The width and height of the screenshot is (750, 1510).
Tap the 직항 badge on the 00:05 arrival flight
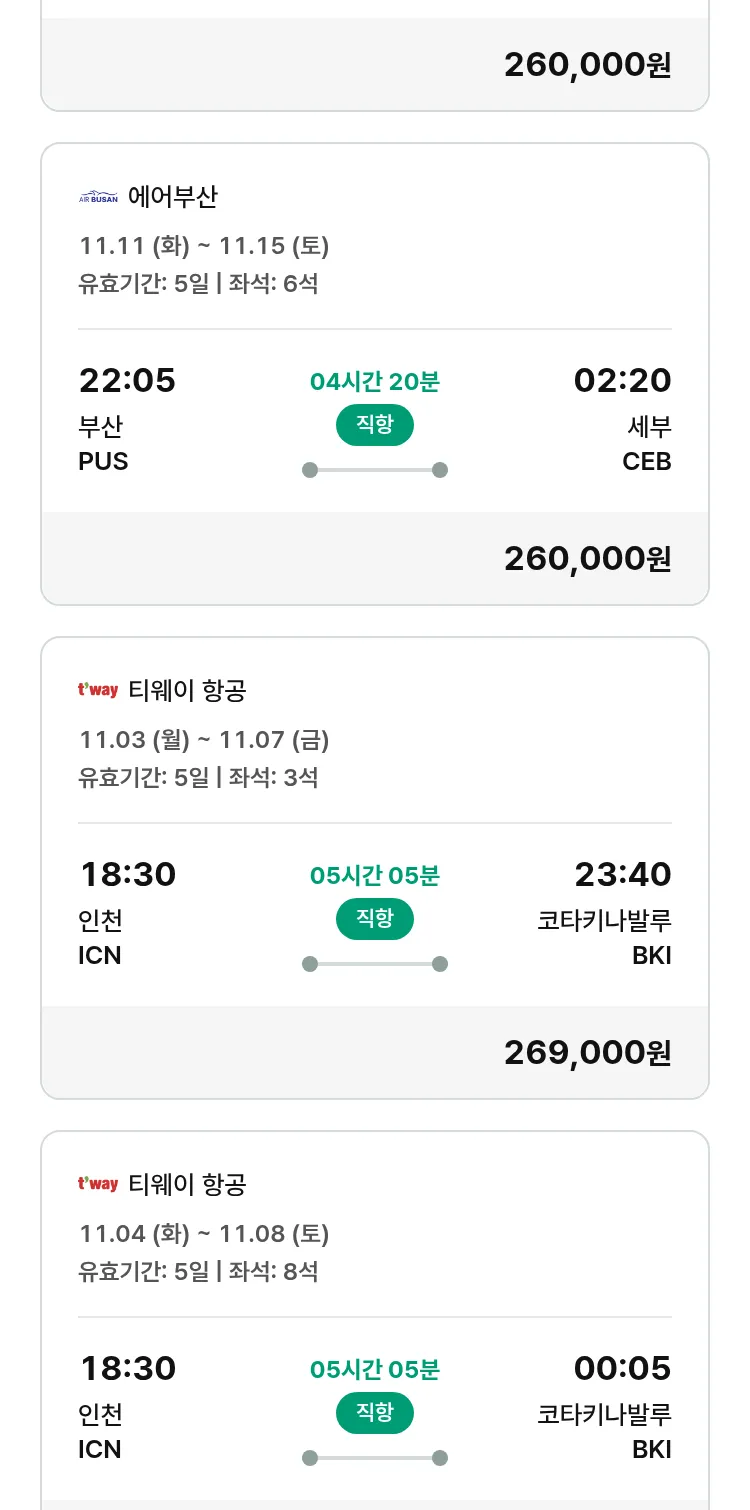click(x=374, y=1413)
